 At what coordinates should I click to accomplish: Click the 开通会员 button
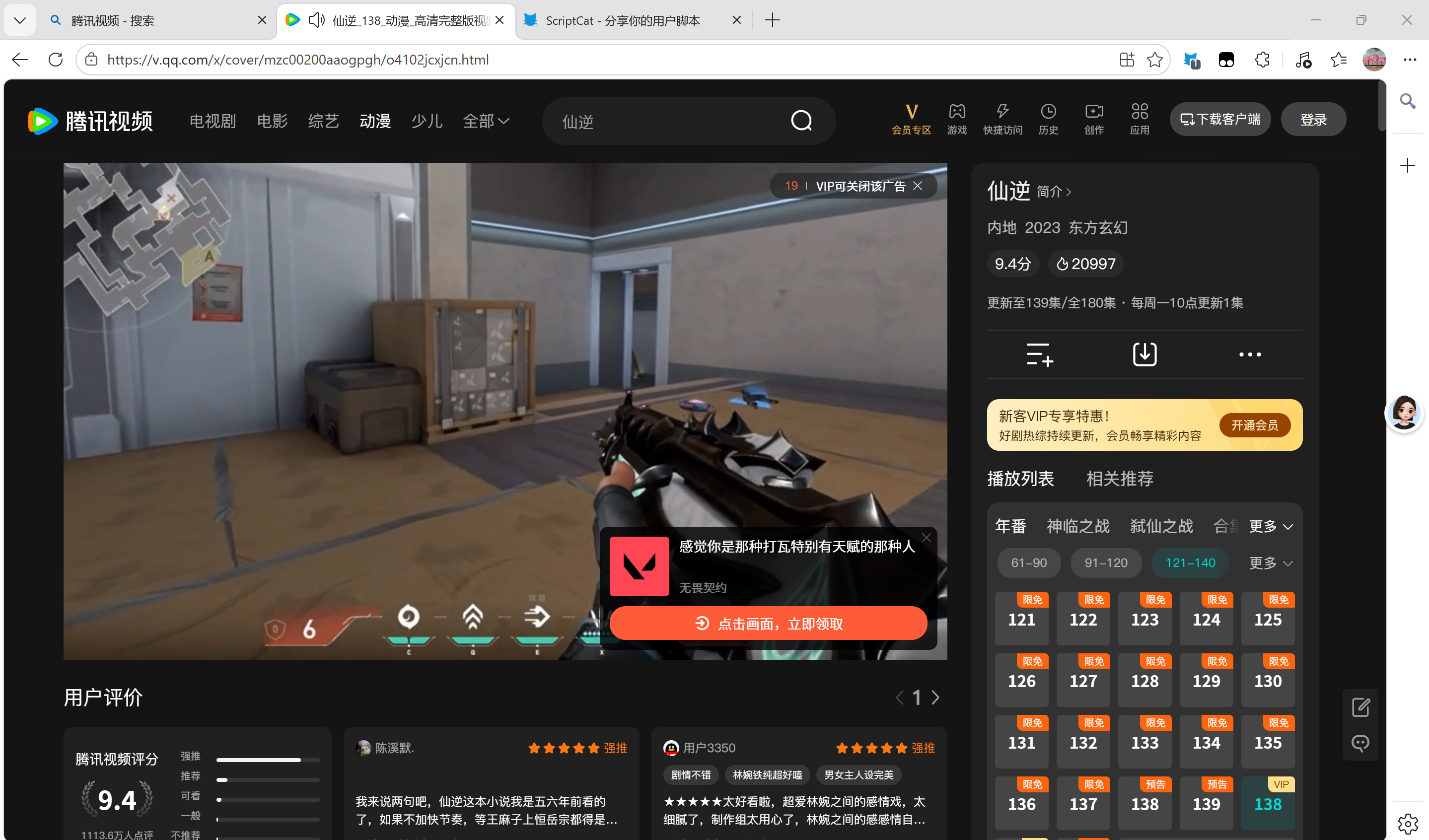1254,425
